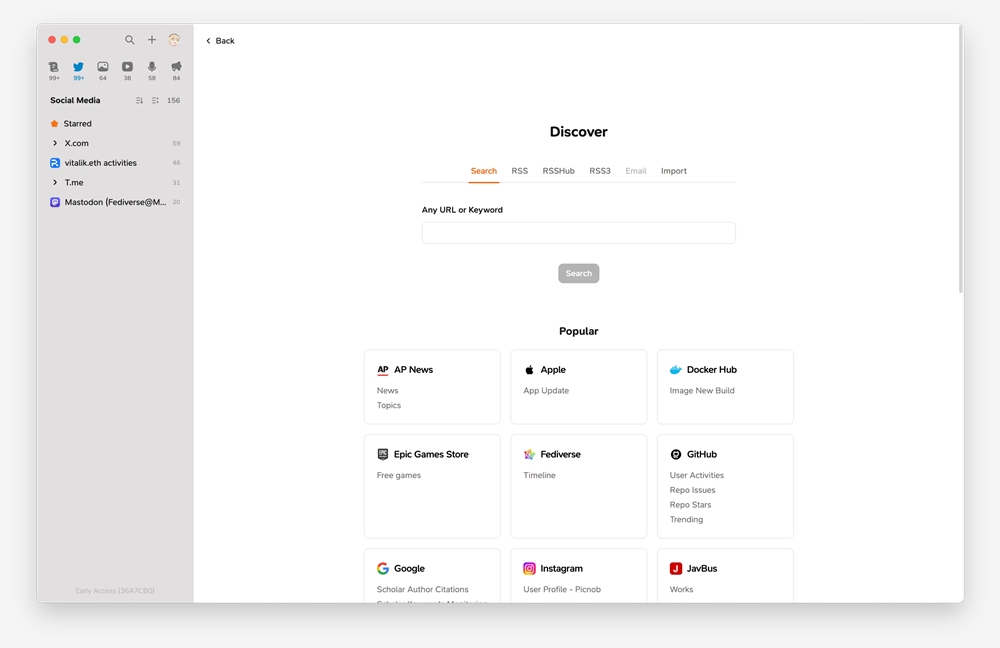The width and height of the screenshot is (1000, 648).
Task: Click the 'T.me' folder name
Action: pyautogui.click(x=74, y=182)
